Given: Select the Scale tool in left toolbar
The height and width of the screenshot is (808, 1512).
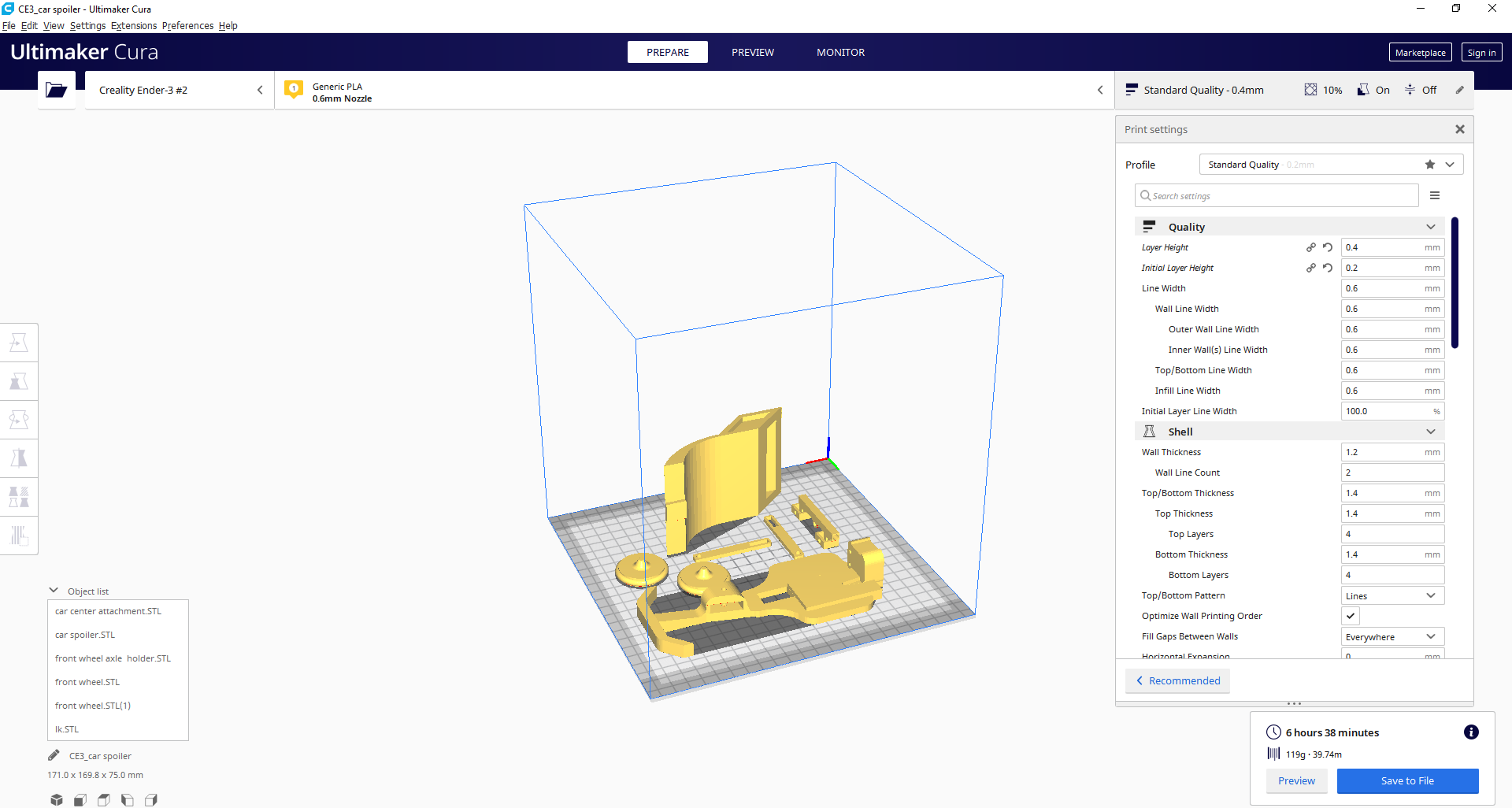Looking at the screenshot, I should (19, 381).
